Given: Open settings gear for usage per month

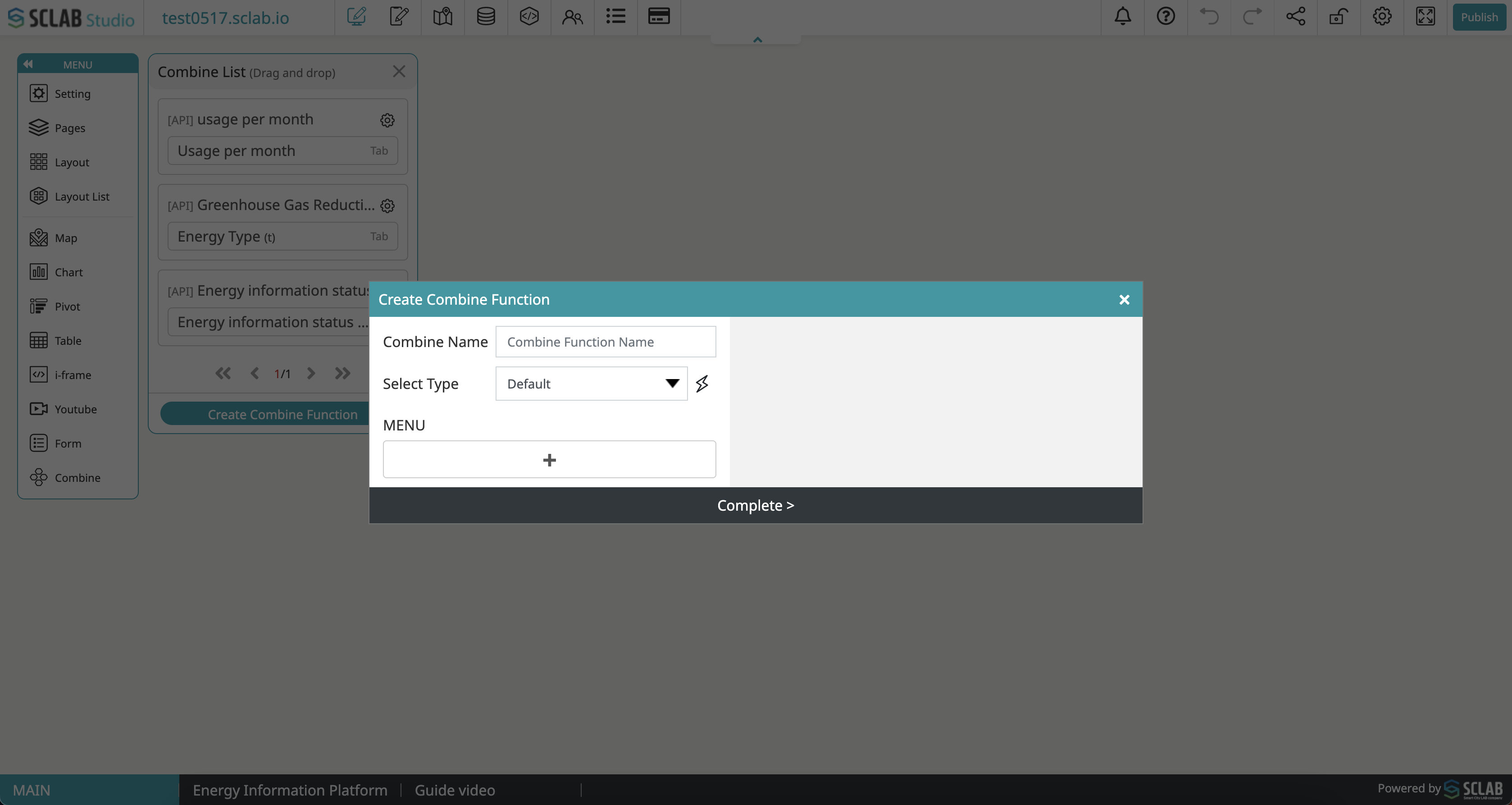Looking at the screenshot, I should [x=387, y=120].
